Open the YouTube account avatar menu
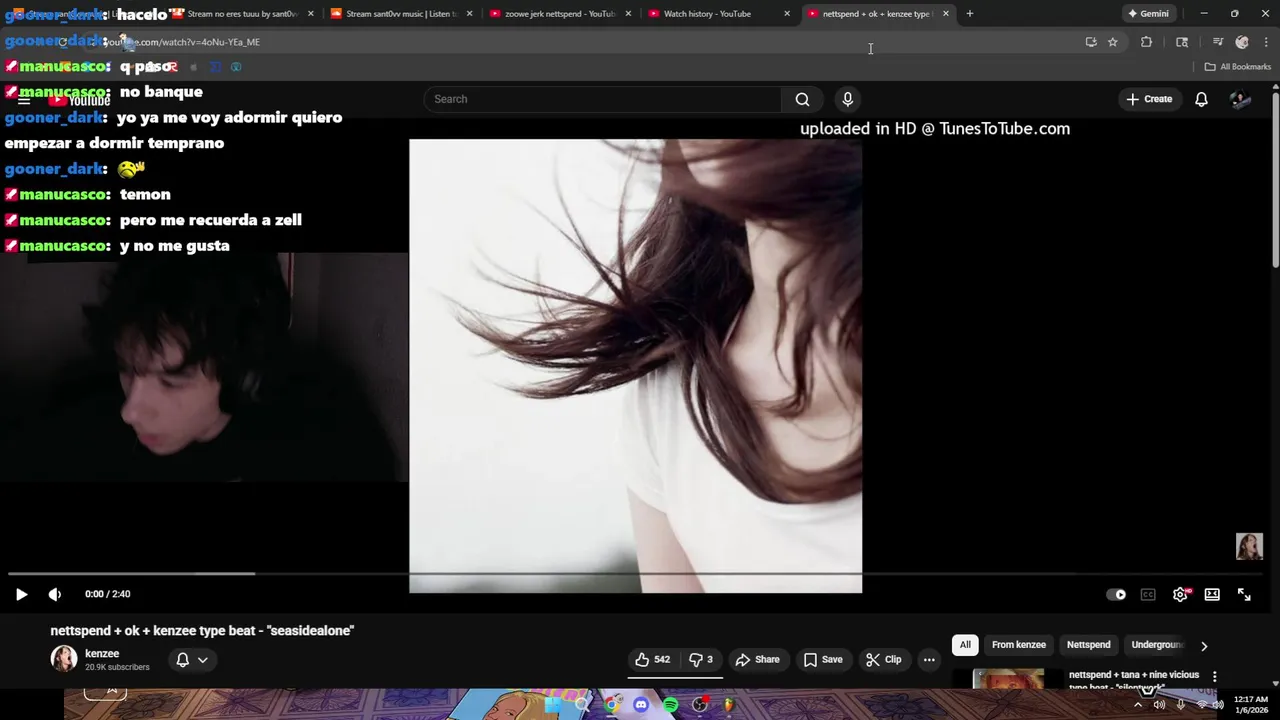Viewport: 1280px width, 720px height. (x=1241, y=99)
